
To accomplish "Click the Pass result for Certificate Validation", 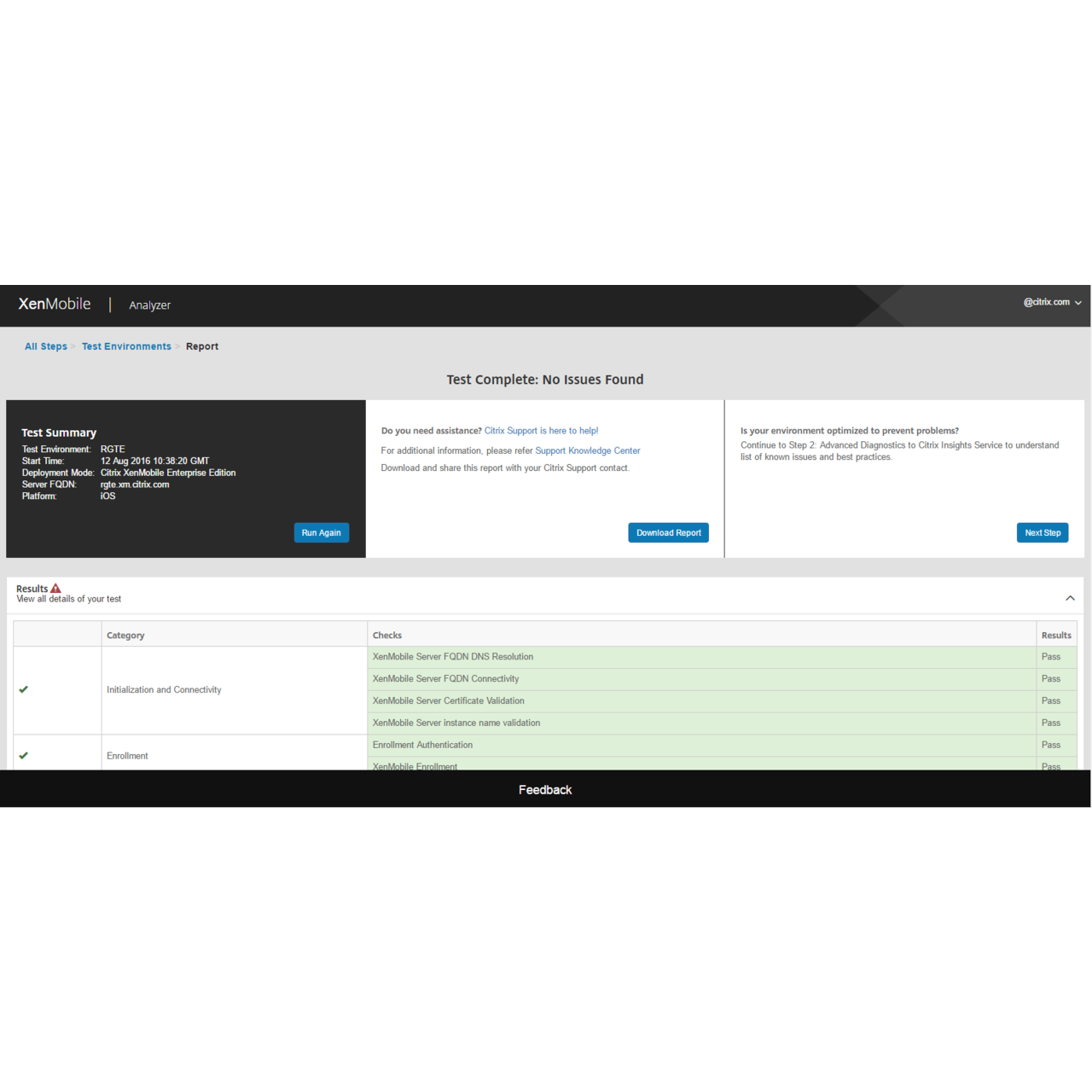I will click(1049, 700).
